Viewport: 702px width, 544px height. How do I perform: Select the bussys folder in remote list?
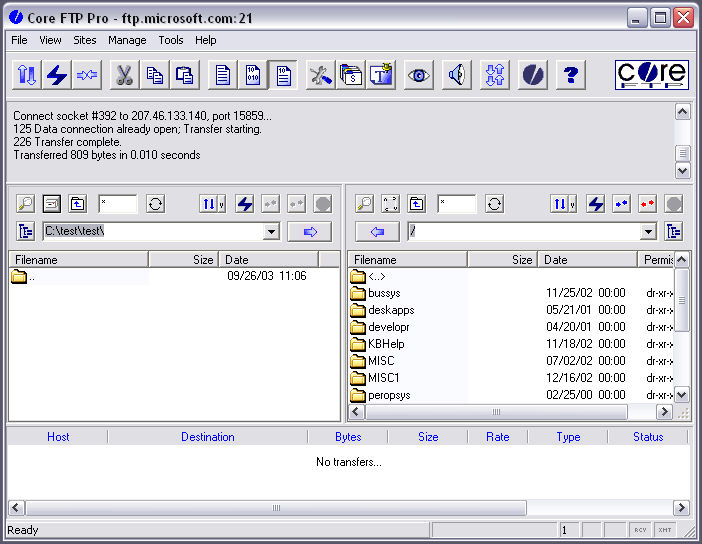(x=383, y=294)
